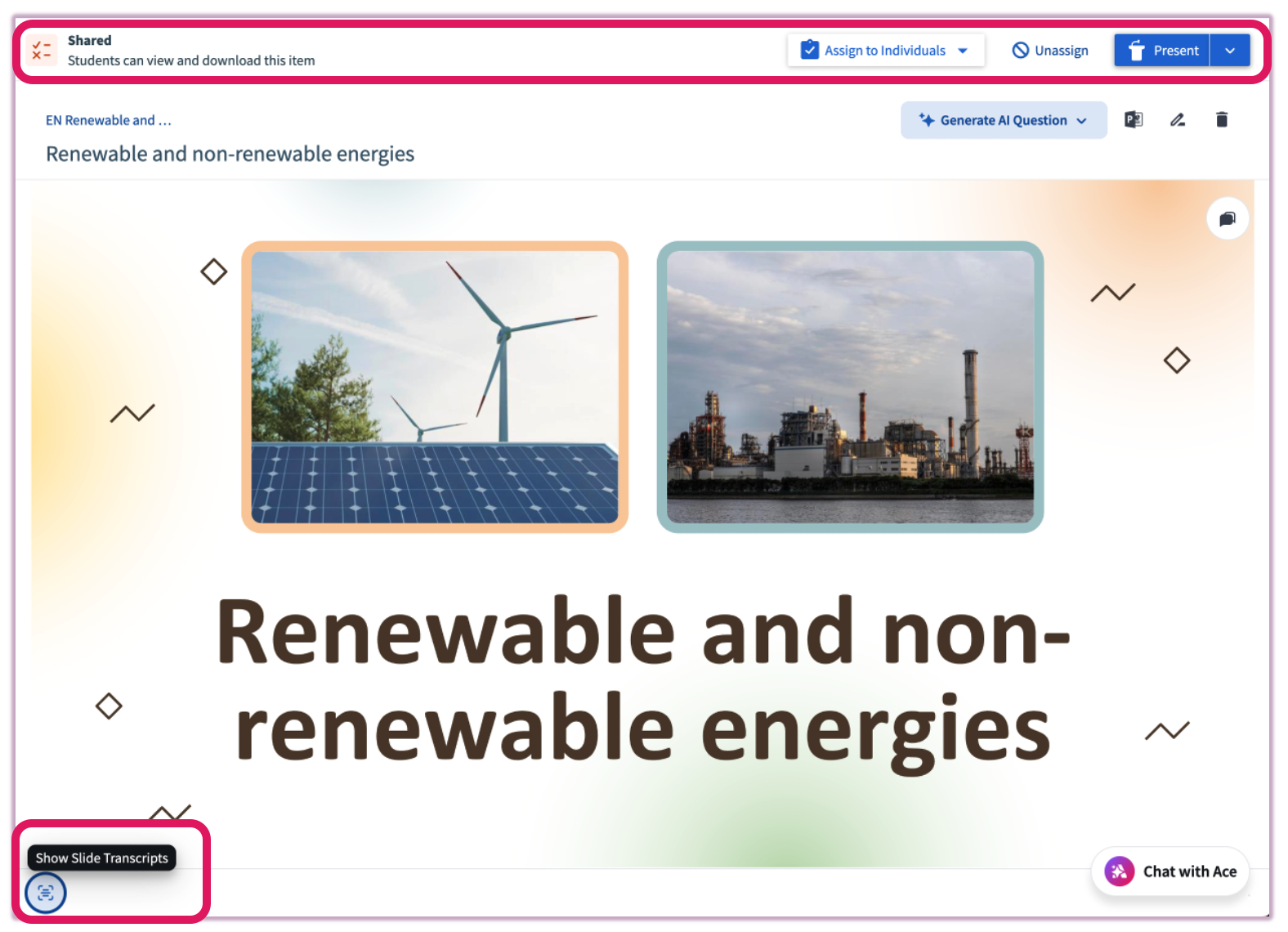Image resolution: width=1288 pixels, height=932 pixels.
Task: Select the industrial refinery image
Action: (x=850, y=387)
